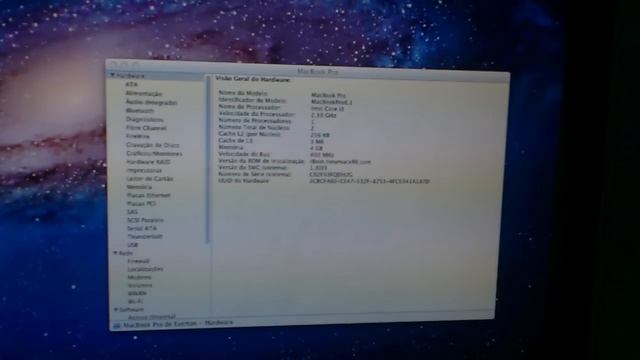
Task: Select Placas PCI in the sidebar
Action: [141, 204]
